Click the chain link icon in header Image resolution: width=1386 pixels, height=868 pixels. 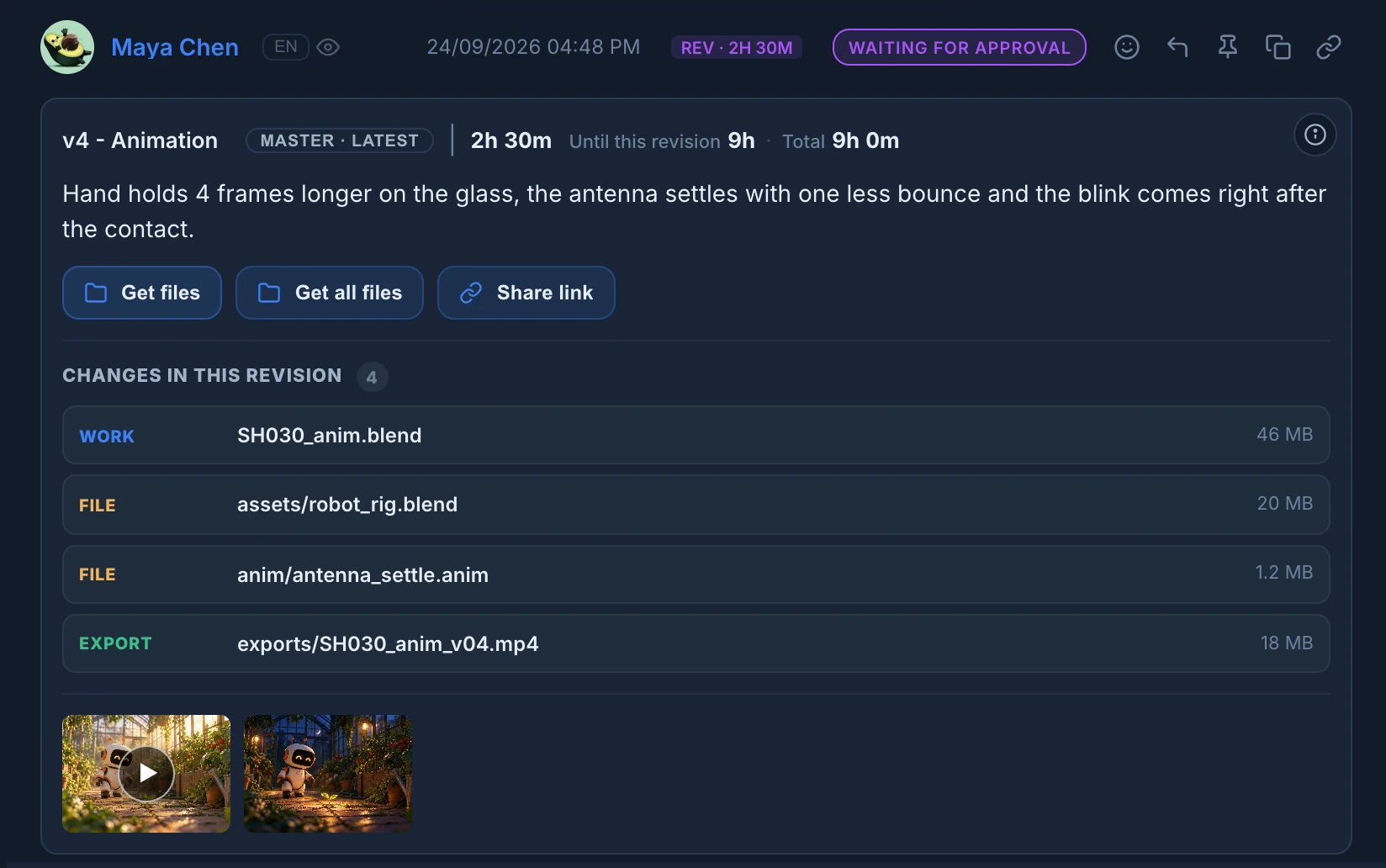[x=1329, y=47]
